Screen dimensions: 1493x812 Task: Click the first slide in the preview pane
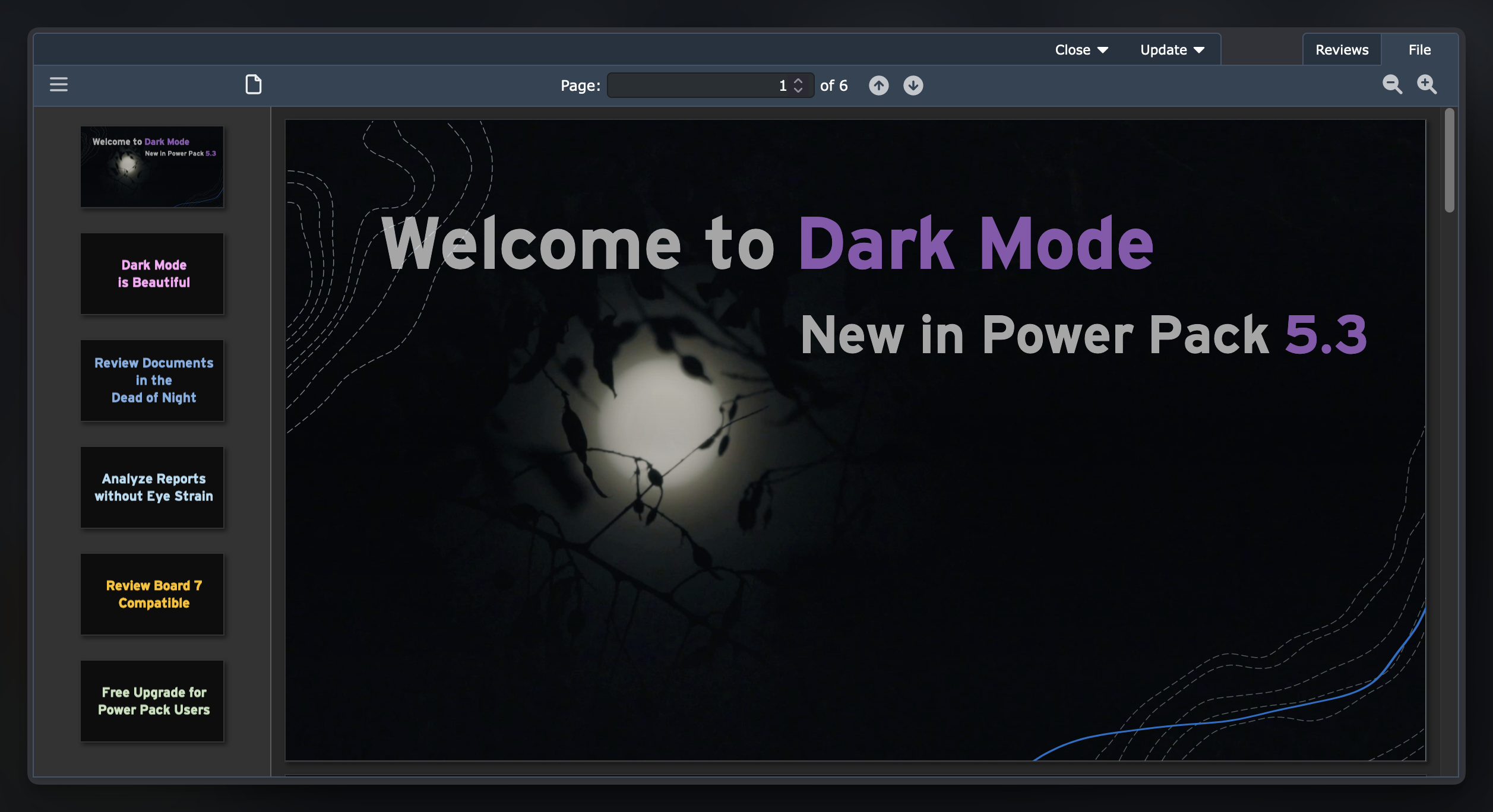[x=152, y=167]
